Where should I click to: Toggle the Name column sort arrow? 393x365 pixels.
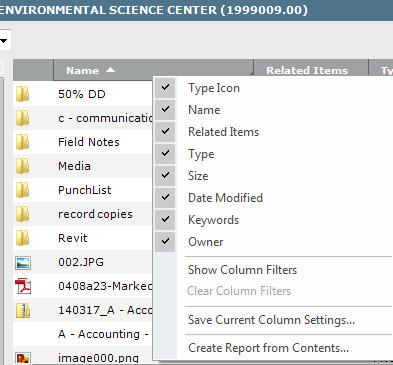(110, 70)
